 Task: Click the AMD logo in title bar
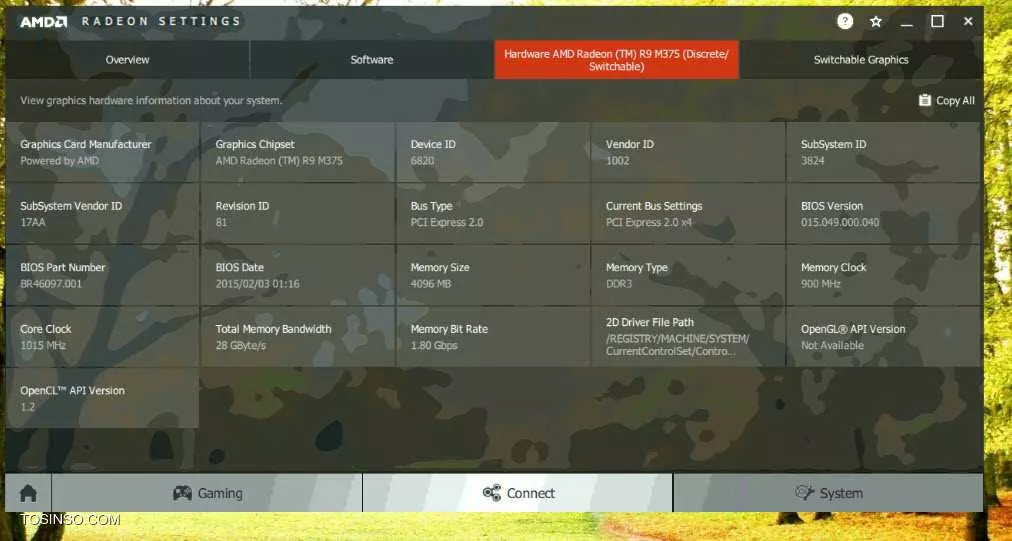[x=44, y=22]
